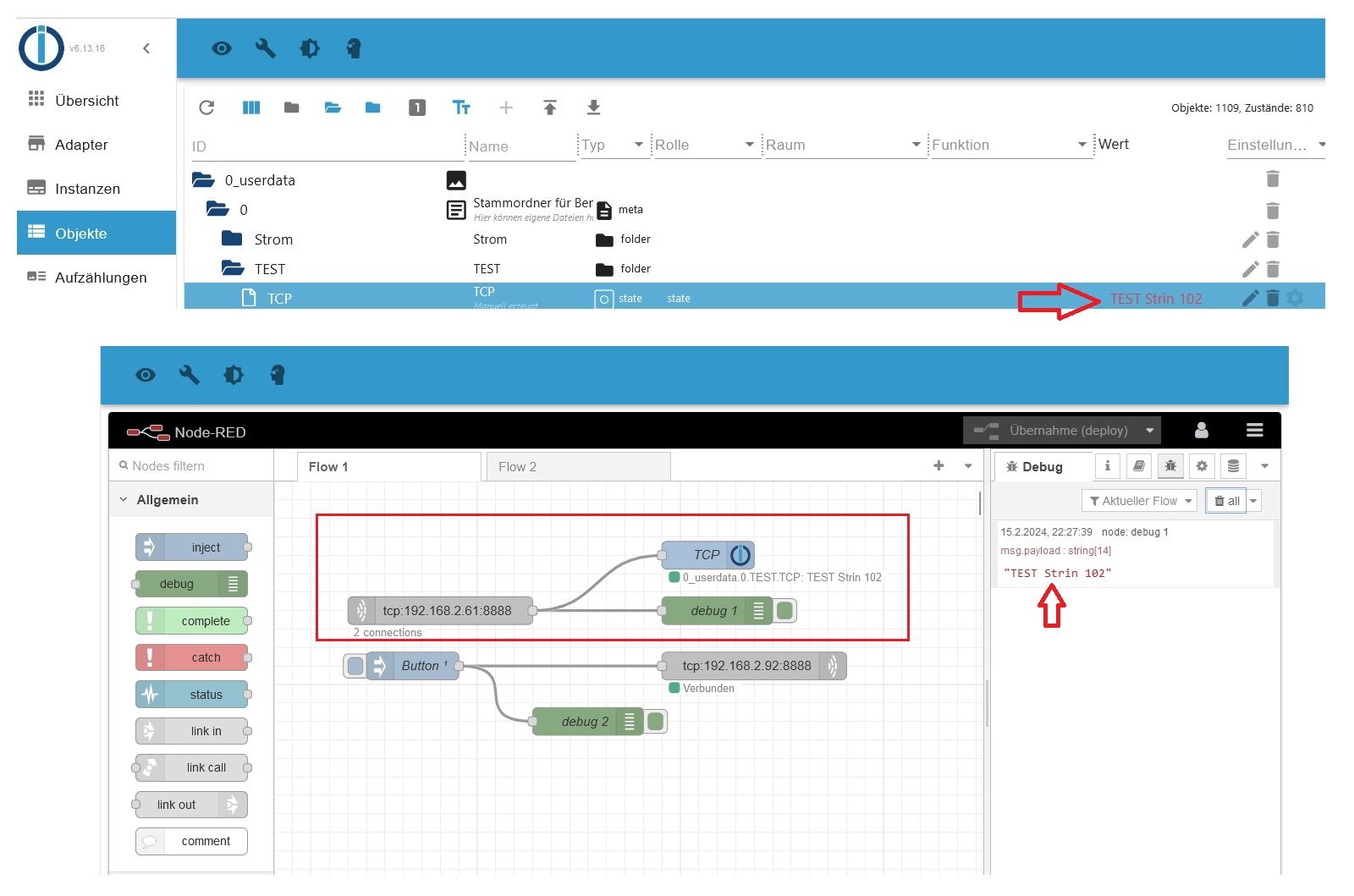Toggle text display mode Tt icon

(461, 107)
